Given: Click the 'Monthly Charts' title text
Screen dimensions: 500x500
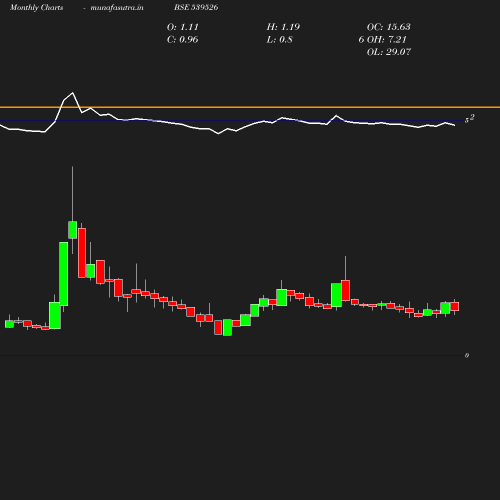Looking at the screenshot, I should pyautogui.click(x=36, y=7).
